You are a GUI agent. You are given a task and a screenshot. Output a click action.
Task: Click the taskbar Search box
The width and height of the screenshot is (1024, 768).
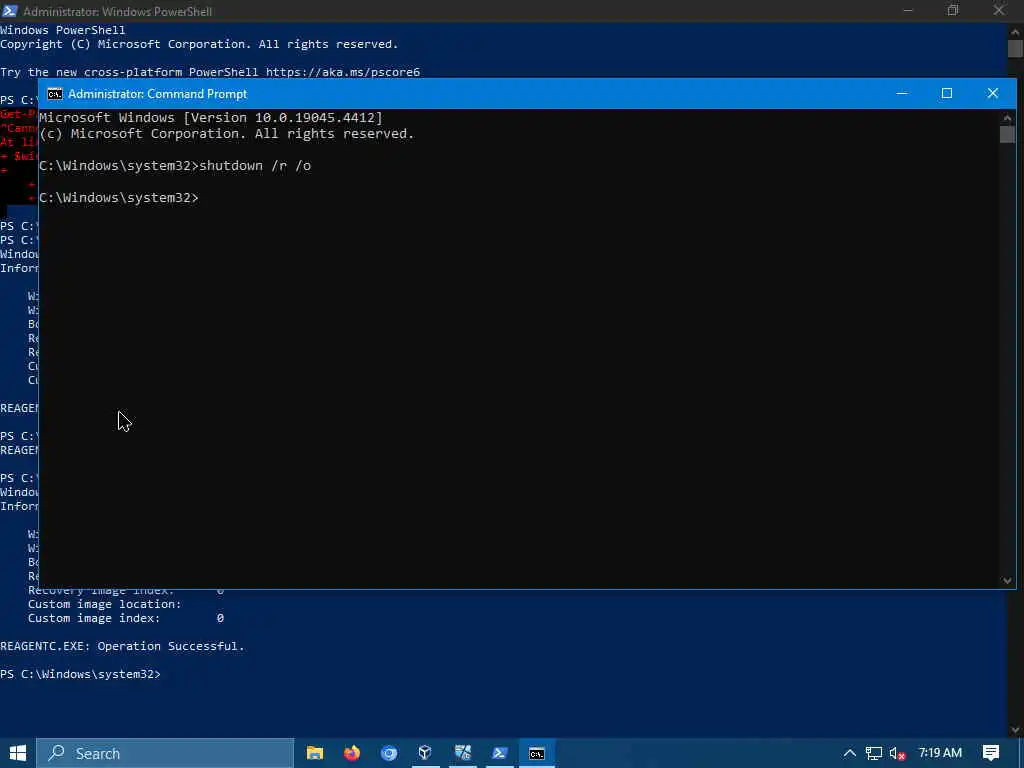pos(165,753)
